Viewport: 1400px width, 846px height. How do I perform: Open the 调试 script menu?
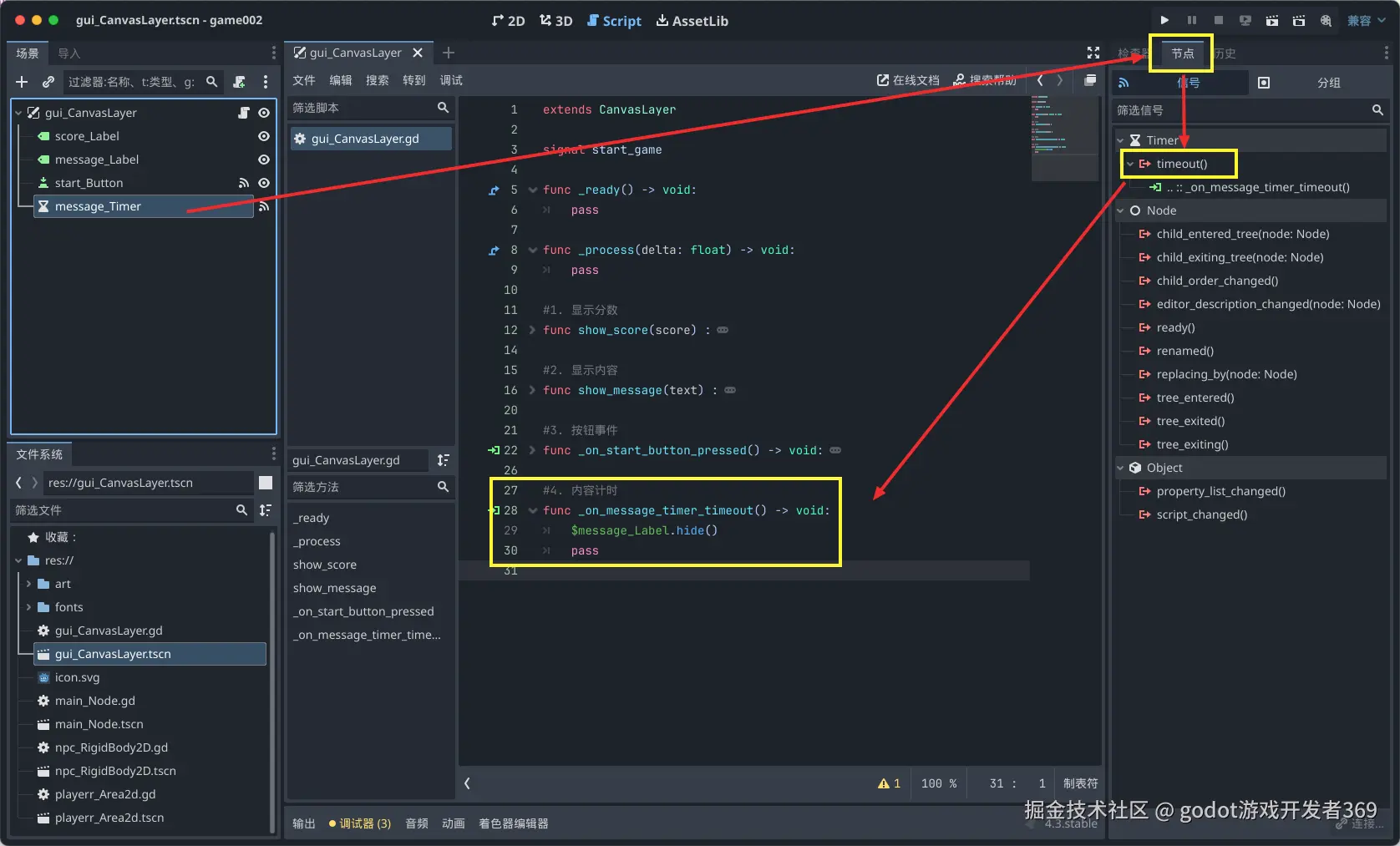coord(451,80)
